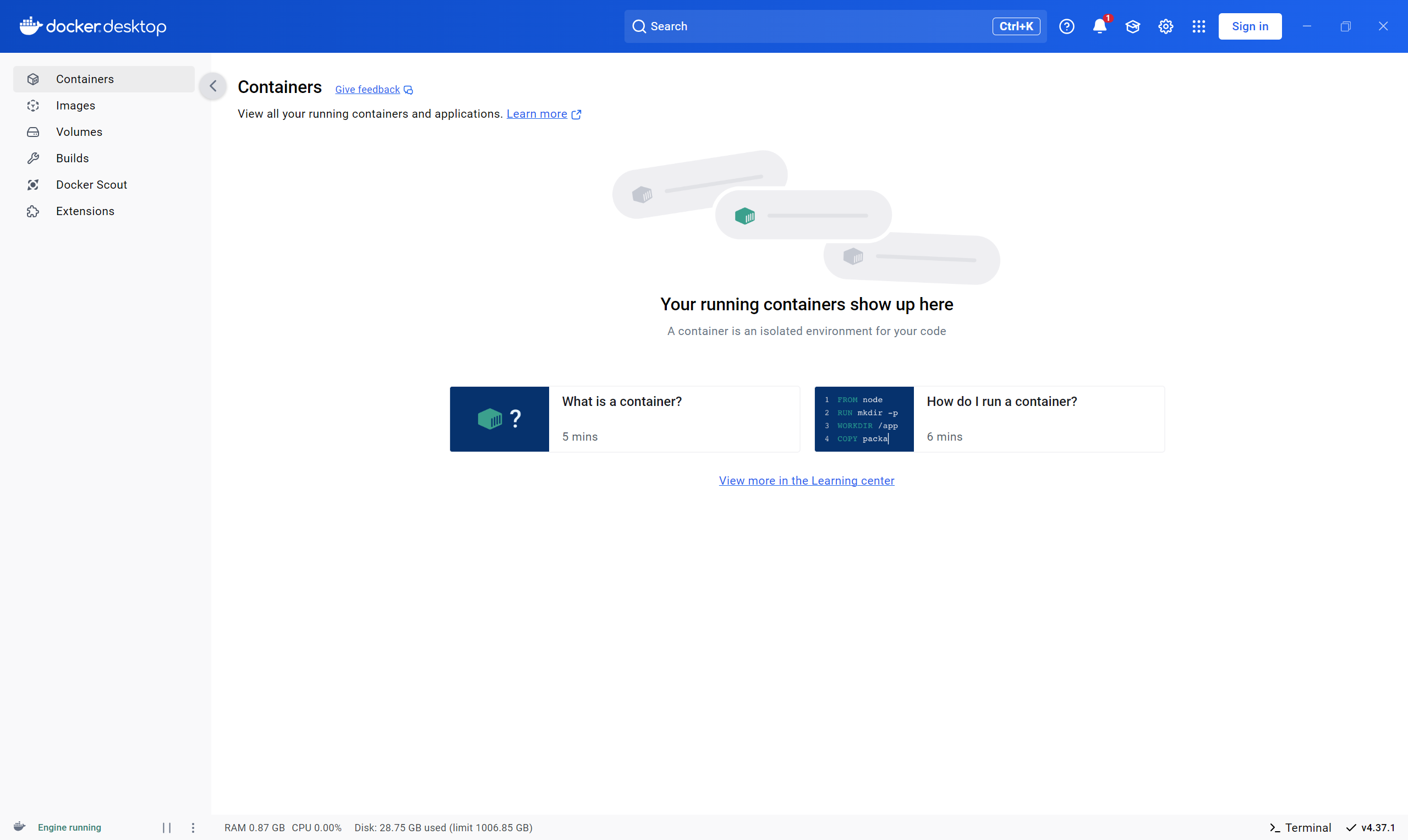Close the Docker Desktop window
Screen dimensions: 1408x840
(x=1383, y=26)
